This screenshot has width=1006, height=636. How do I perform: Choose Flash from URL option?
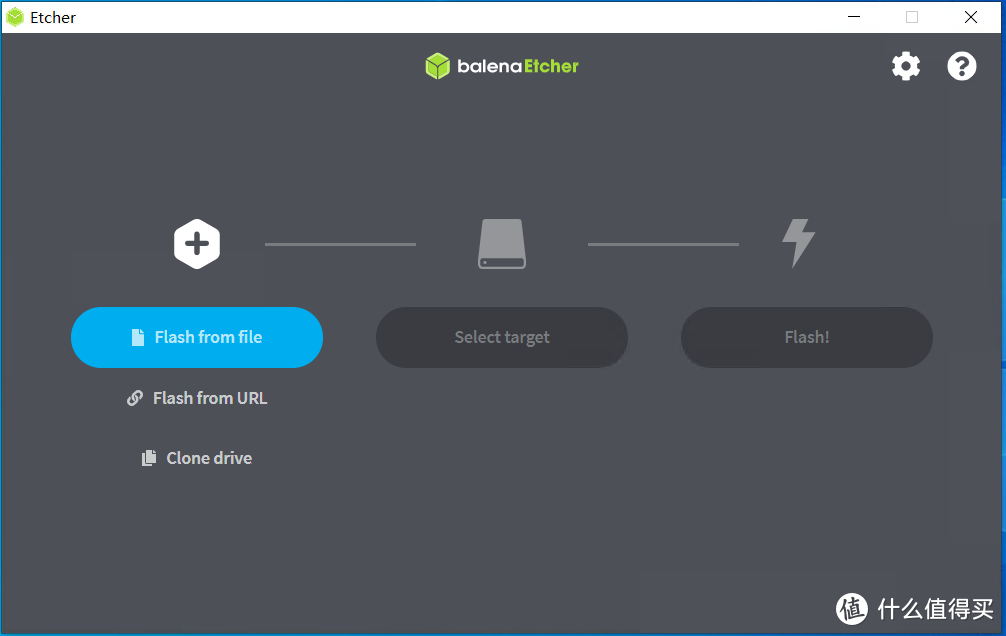[x=197, y=398]
